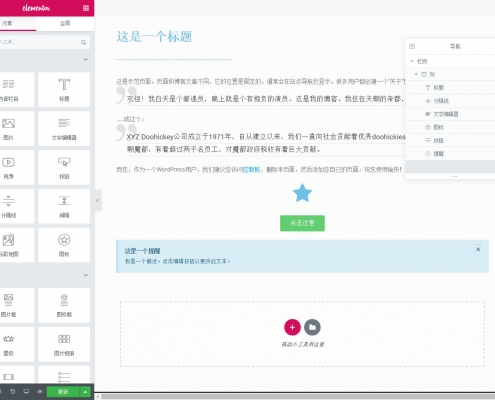Add new section with plus button
This screenshot has width=495, height=400.
coord(292,327)
